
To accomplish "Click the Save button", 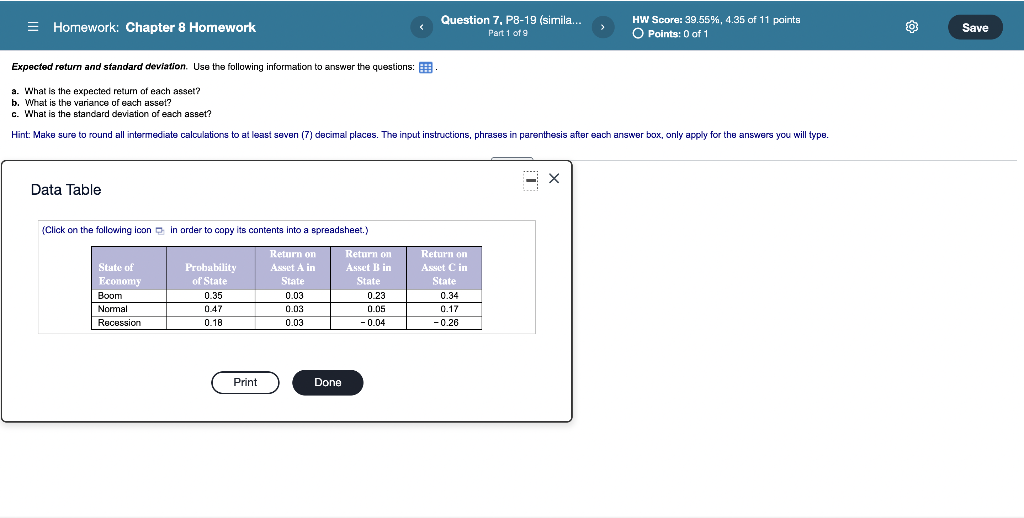I will tap(975, 27).
